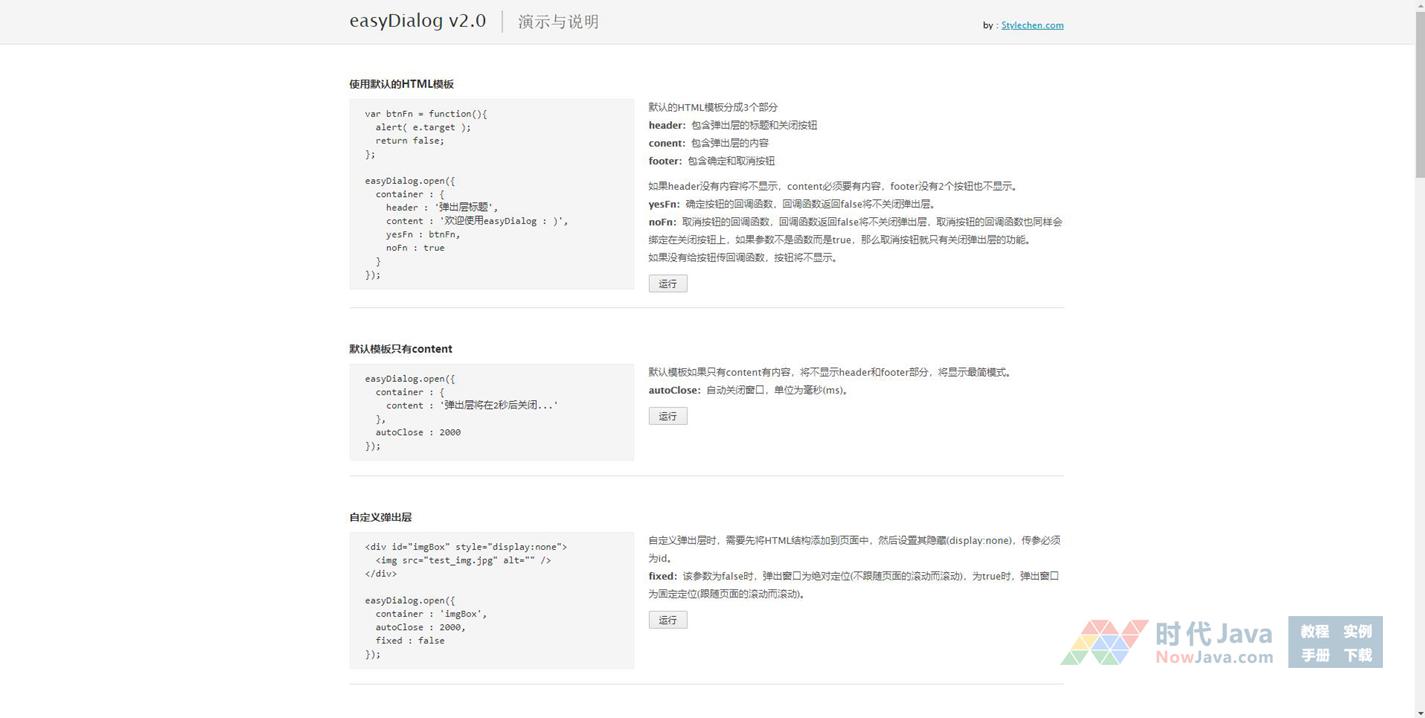
Task: Click the scrollbar up arrow
Action: coord(1418,7)
